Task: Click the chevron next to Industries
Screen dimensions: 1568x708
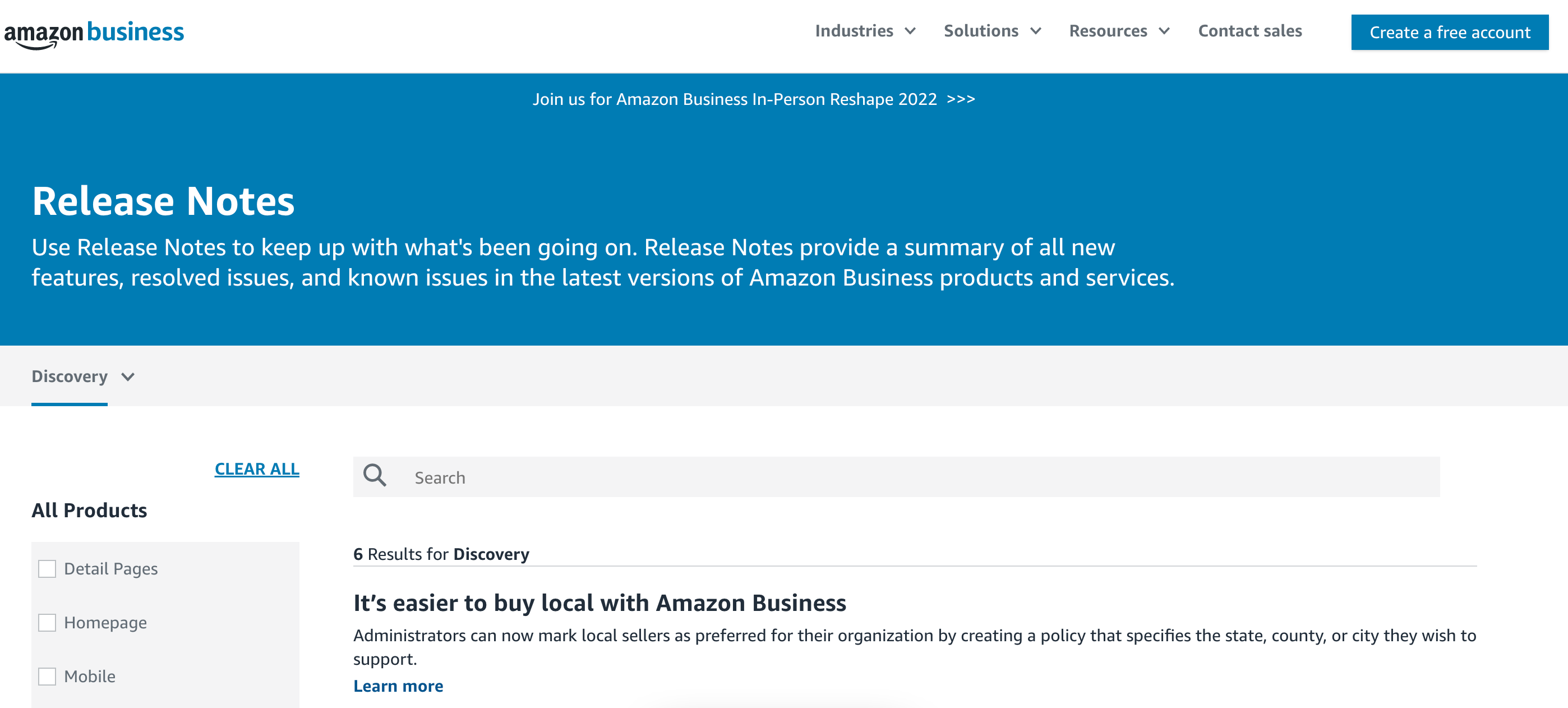Action: coord(910,31)
